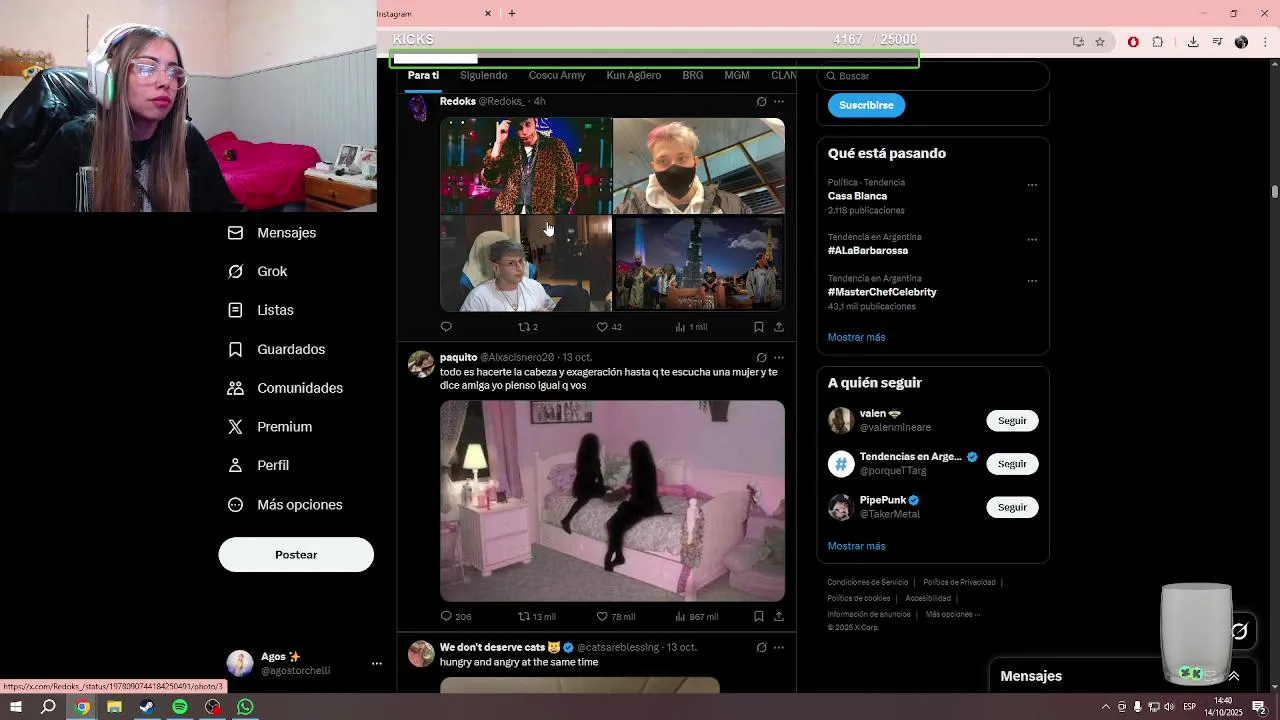The width and height of the screenshot is (1280, 720).
Task: Switch to the Coscu Army tab
Action: 557,76
